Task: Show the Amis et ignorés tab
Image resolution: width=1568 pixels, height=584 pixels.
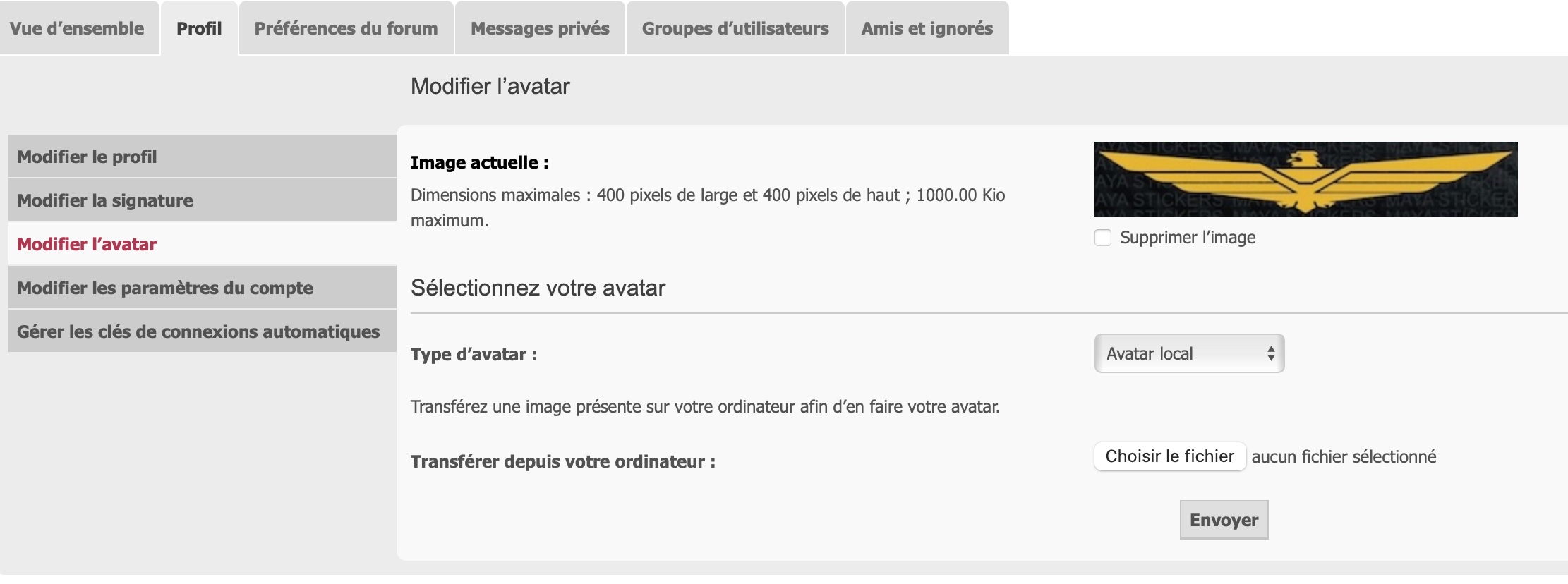Action: 927,28
